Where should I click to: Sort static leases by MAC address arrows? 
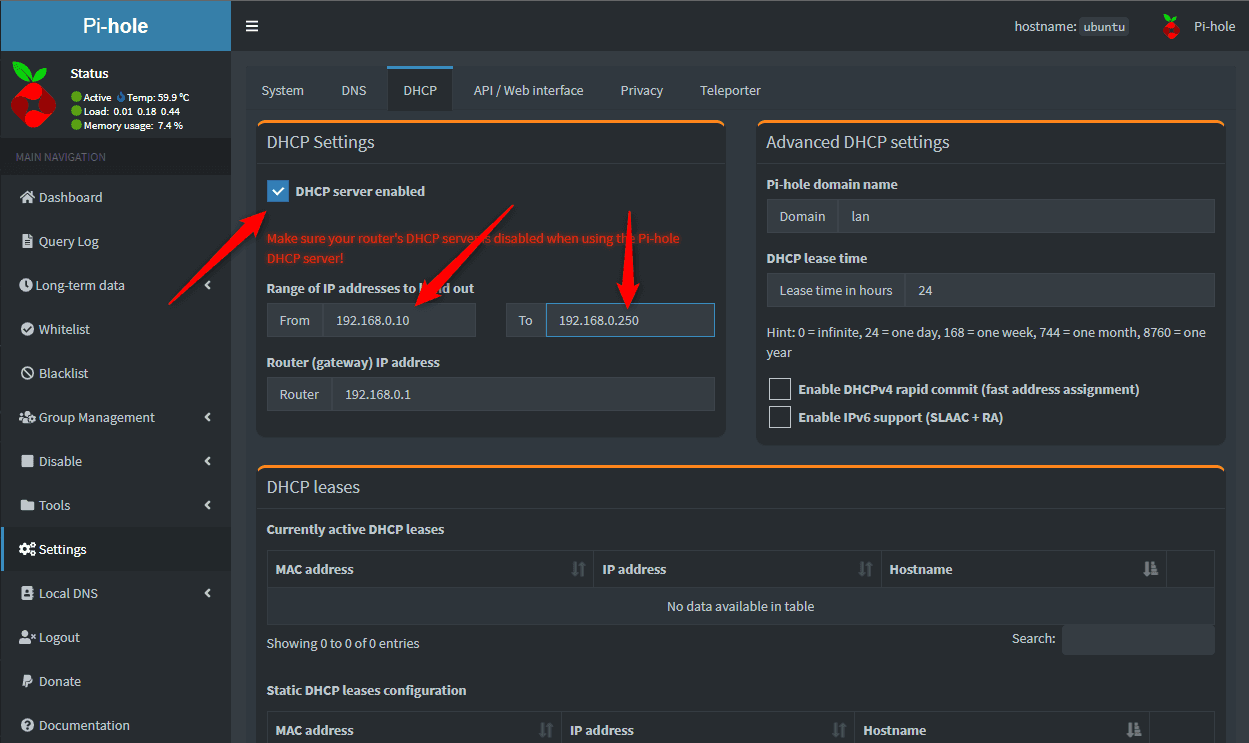tap(546, 730)
